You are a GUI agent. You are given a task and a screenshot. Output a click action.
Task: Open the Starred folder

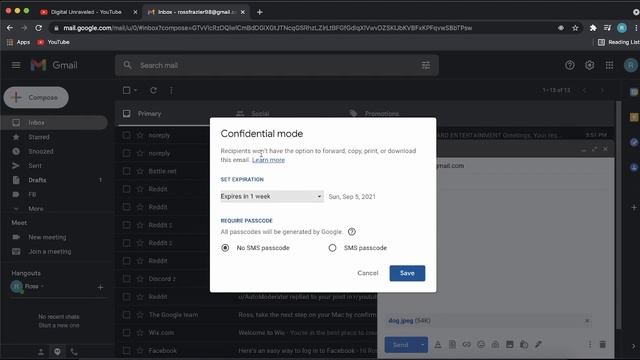click(39, 137)
